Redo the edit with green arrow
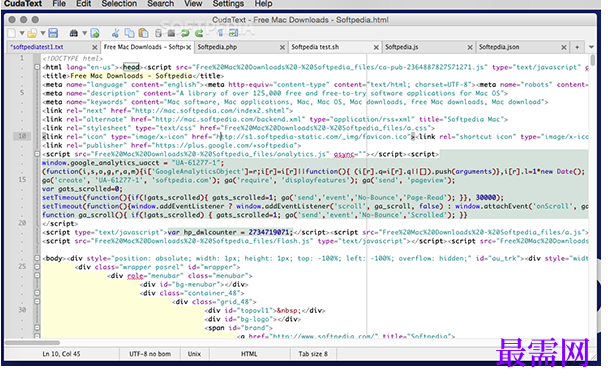The height and width of the screenshot is (384, 608). point(199,33)
